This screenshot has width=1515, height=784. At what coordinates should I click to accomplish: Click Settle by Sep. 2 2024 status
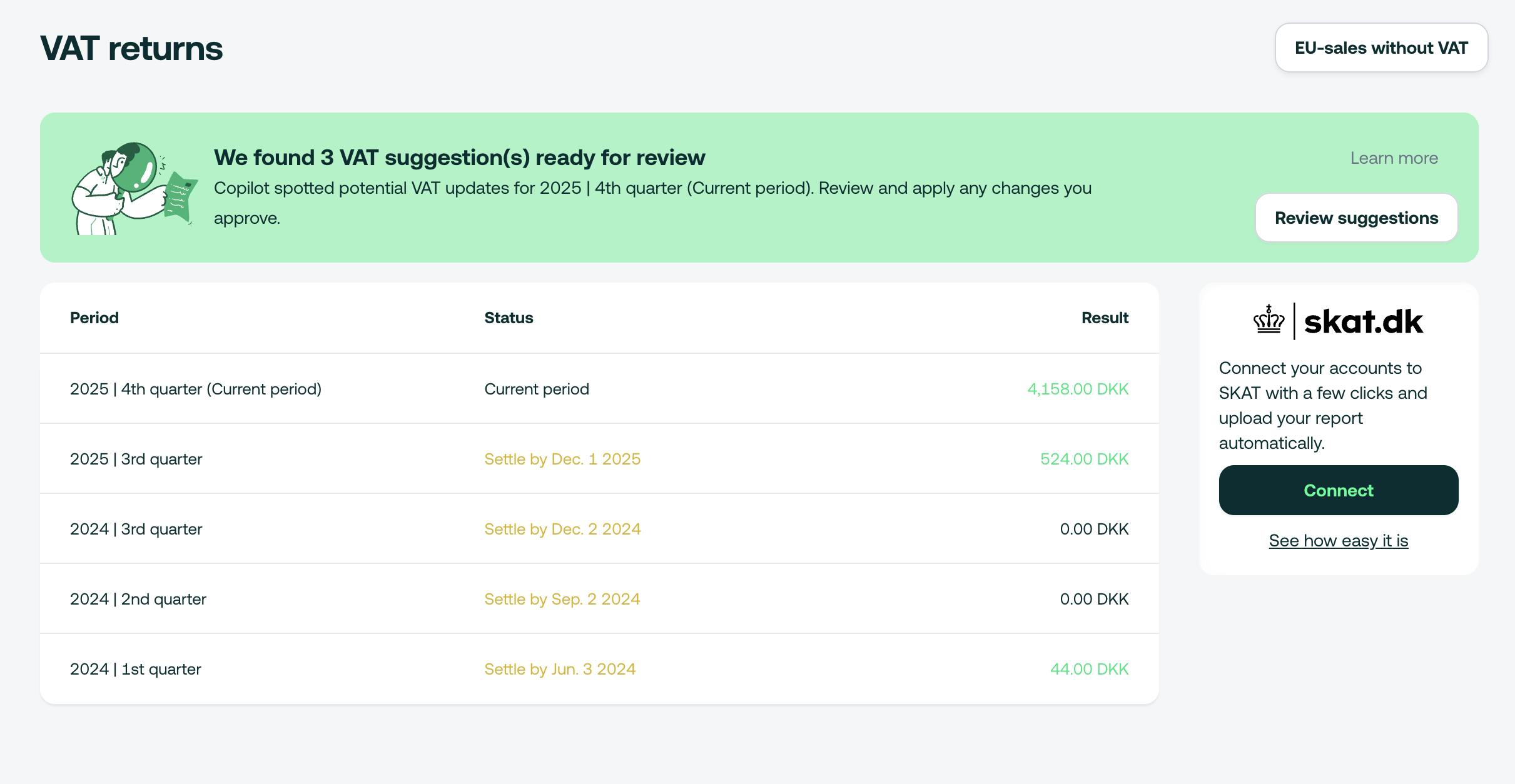(562, 599)
